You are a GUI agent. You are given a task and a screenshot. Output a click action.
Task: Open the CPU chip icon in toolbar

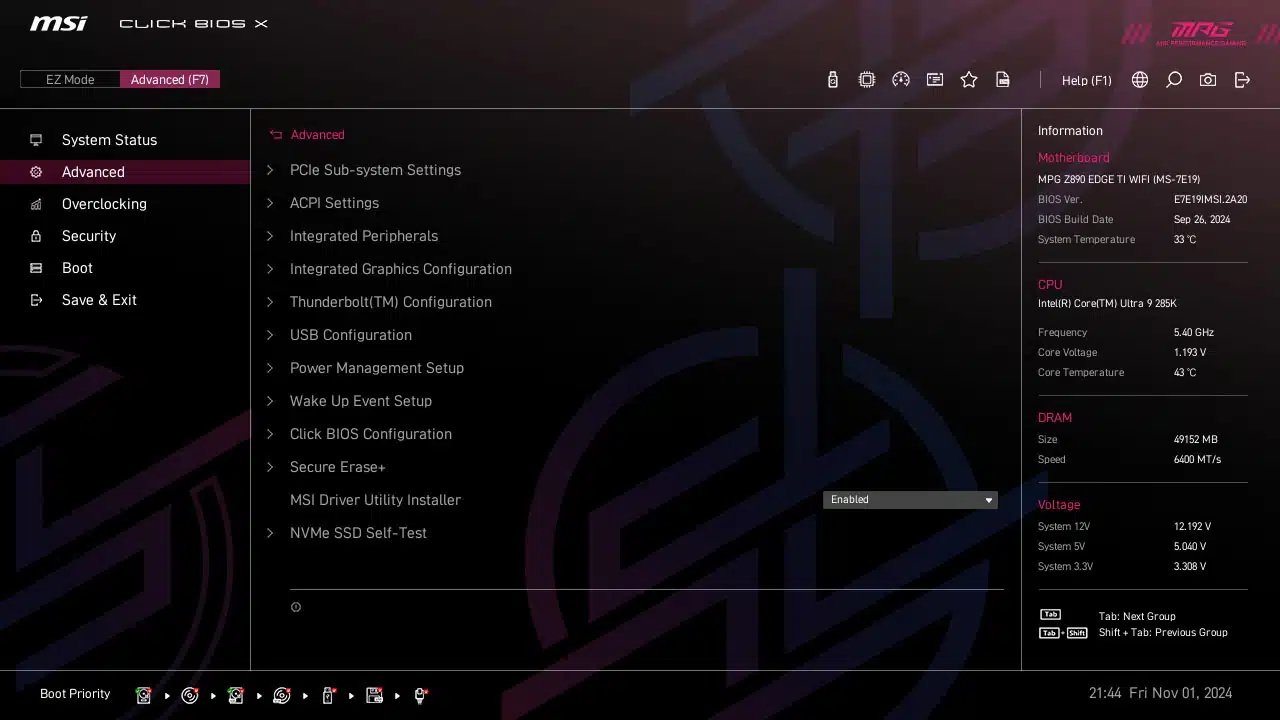point(867,80)
